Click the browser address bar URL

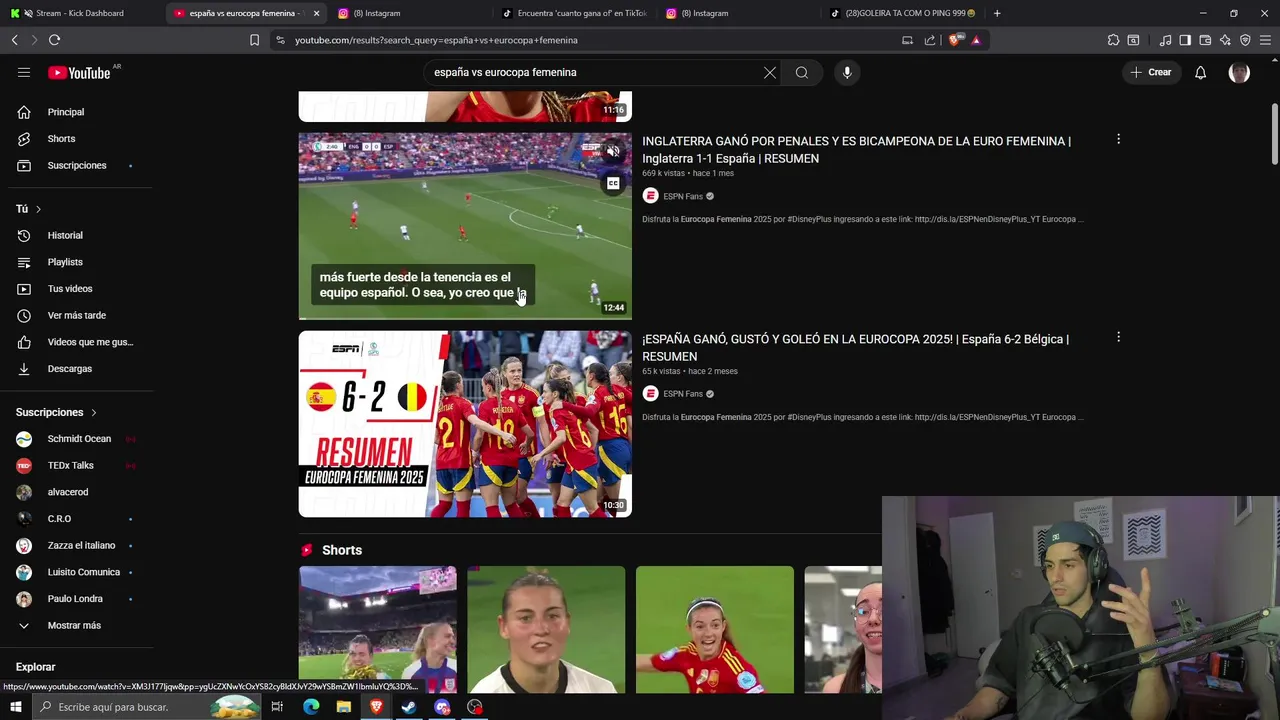pos(436,40)
